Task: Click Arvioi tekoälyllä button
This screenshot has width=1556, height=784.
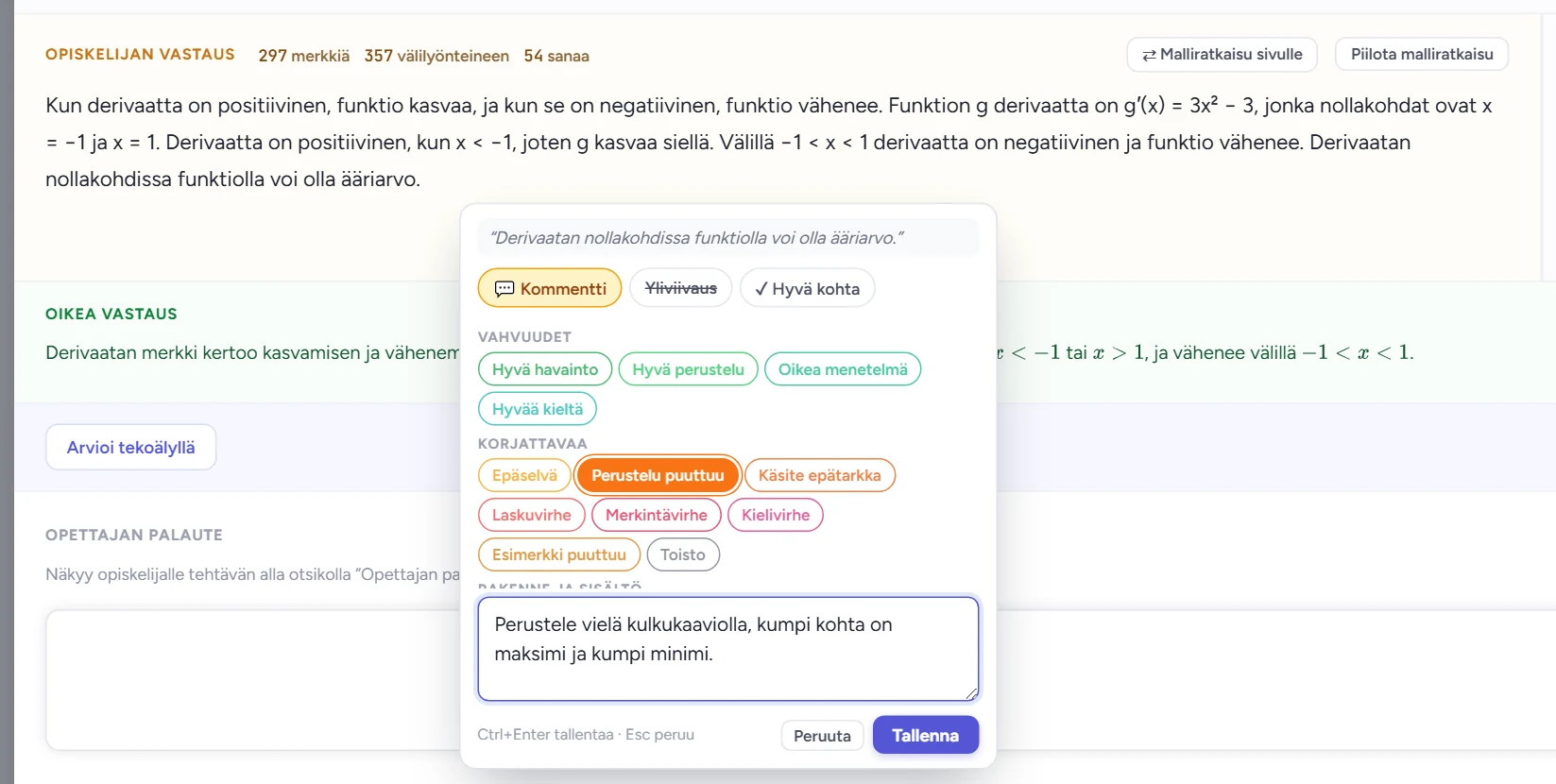Action: pos(131,447)
